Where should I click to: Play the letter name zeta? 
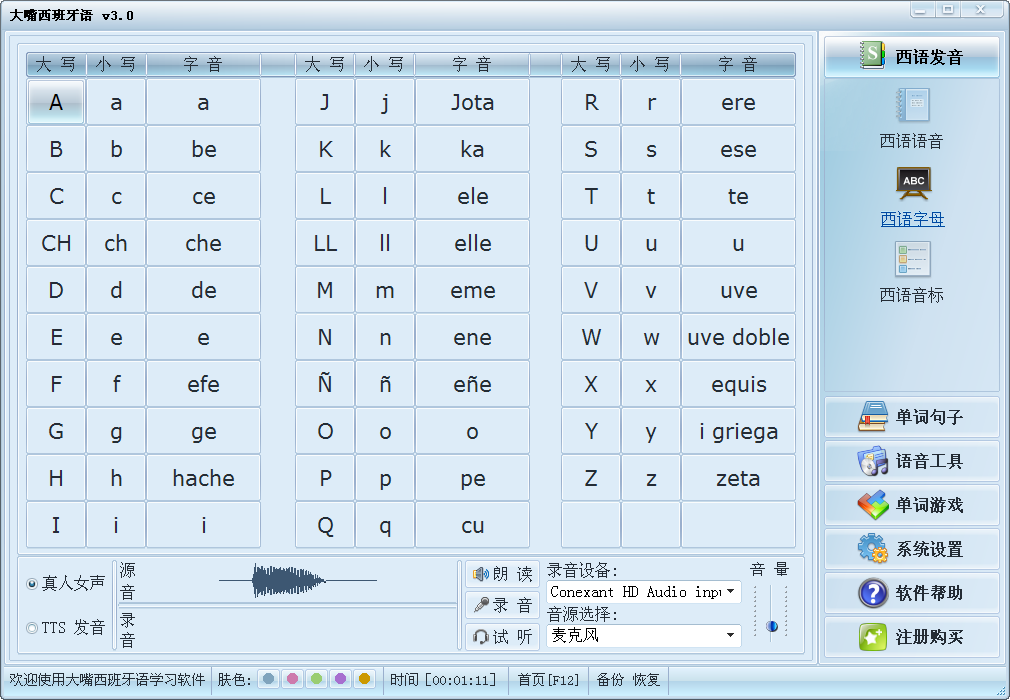[738, 478]
